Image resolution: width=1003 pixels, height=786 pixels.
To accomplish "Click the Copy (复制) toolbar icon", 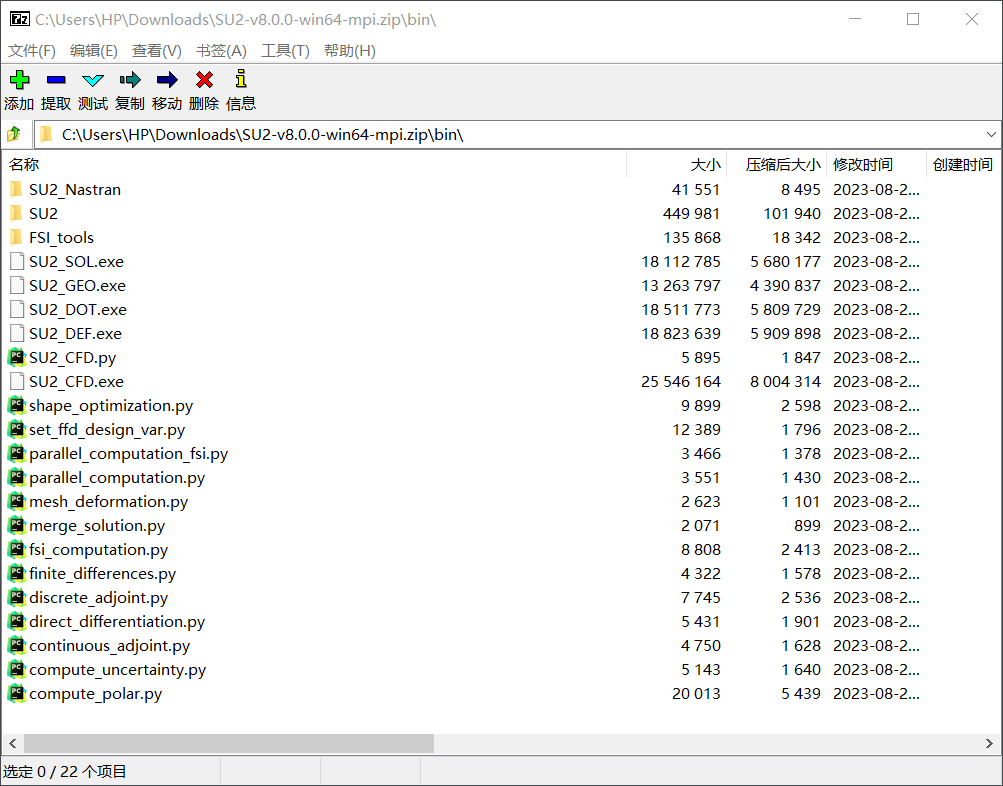I will coord(130,81).
